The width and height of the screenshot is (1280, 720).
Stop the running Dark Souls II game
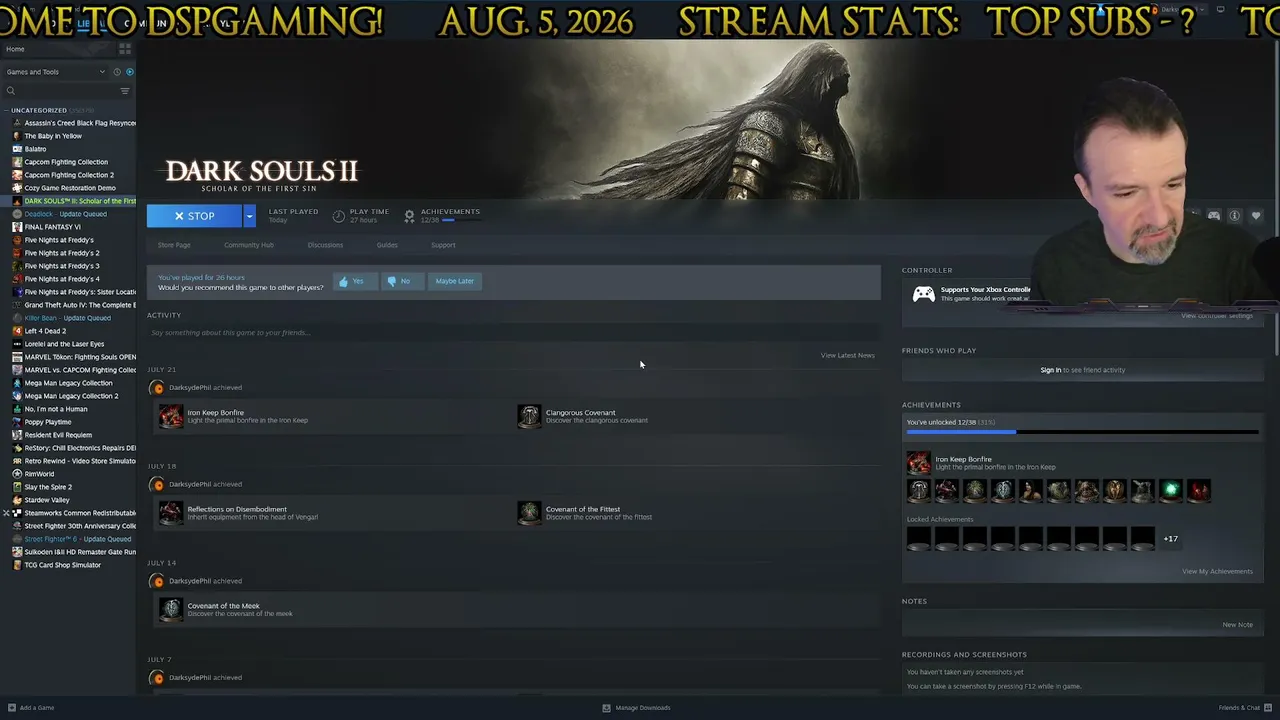point(195,216)
